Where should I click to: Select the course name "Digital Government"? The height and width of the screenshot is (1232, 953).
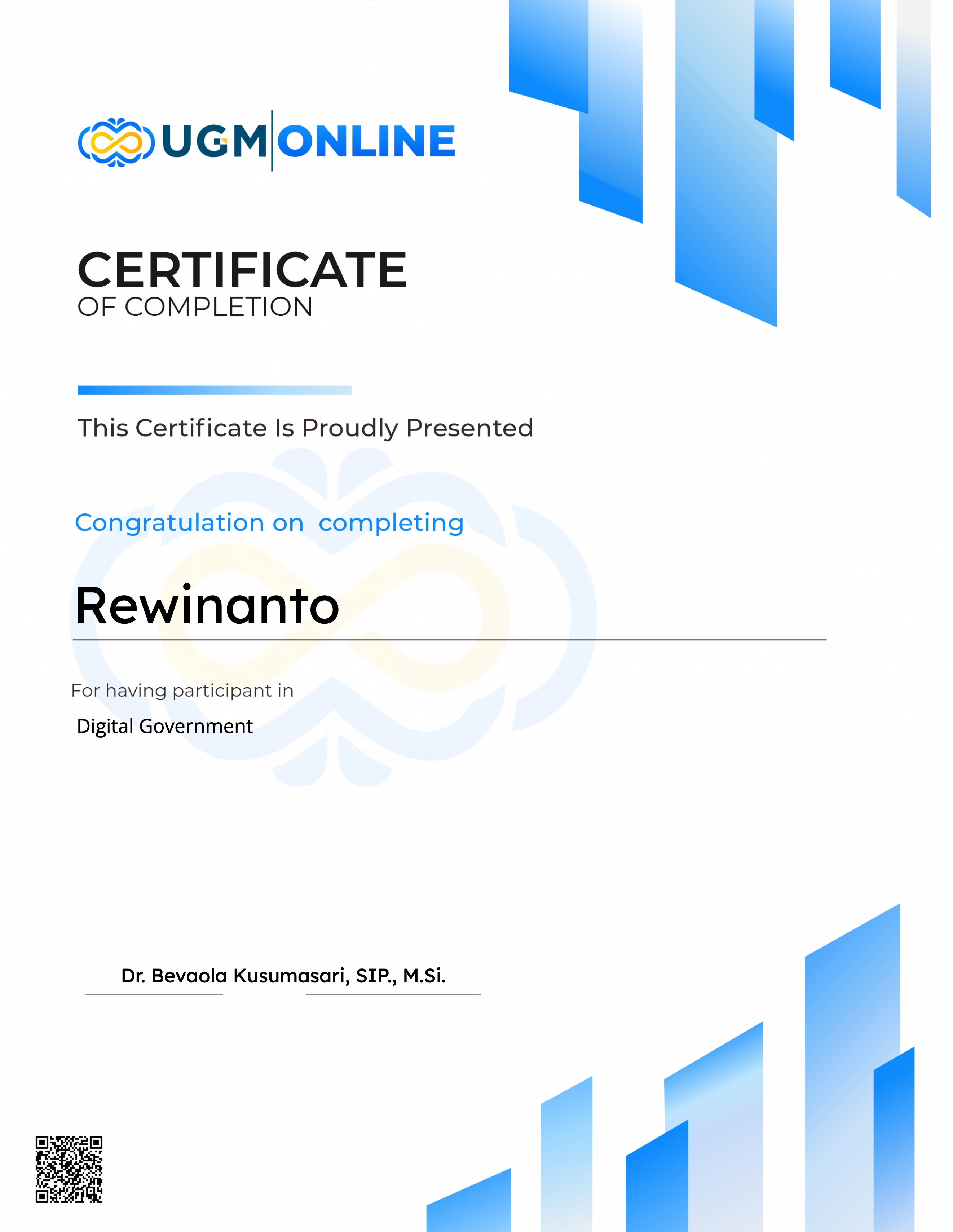[x=165, y=727]
